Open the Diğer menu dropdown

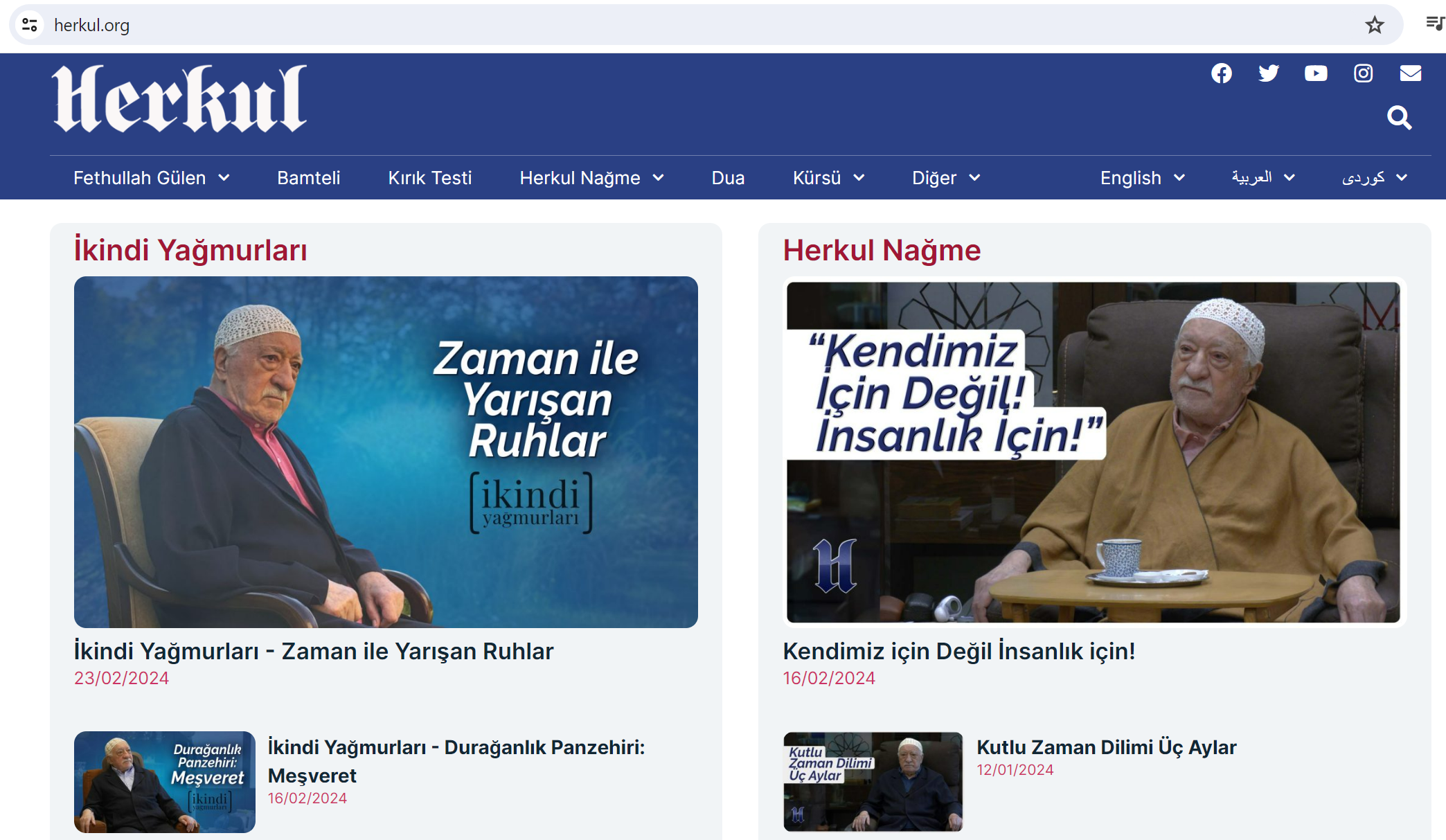coord(945,178)
